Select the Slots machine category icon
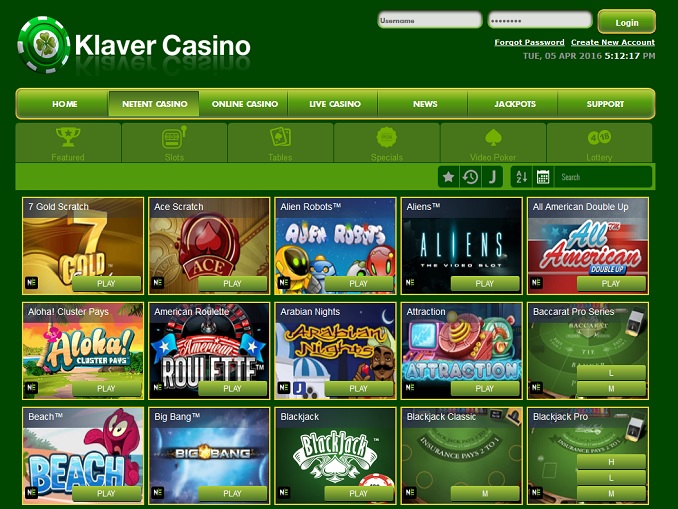This screenshot has height=509, width=678. (174, 143)
